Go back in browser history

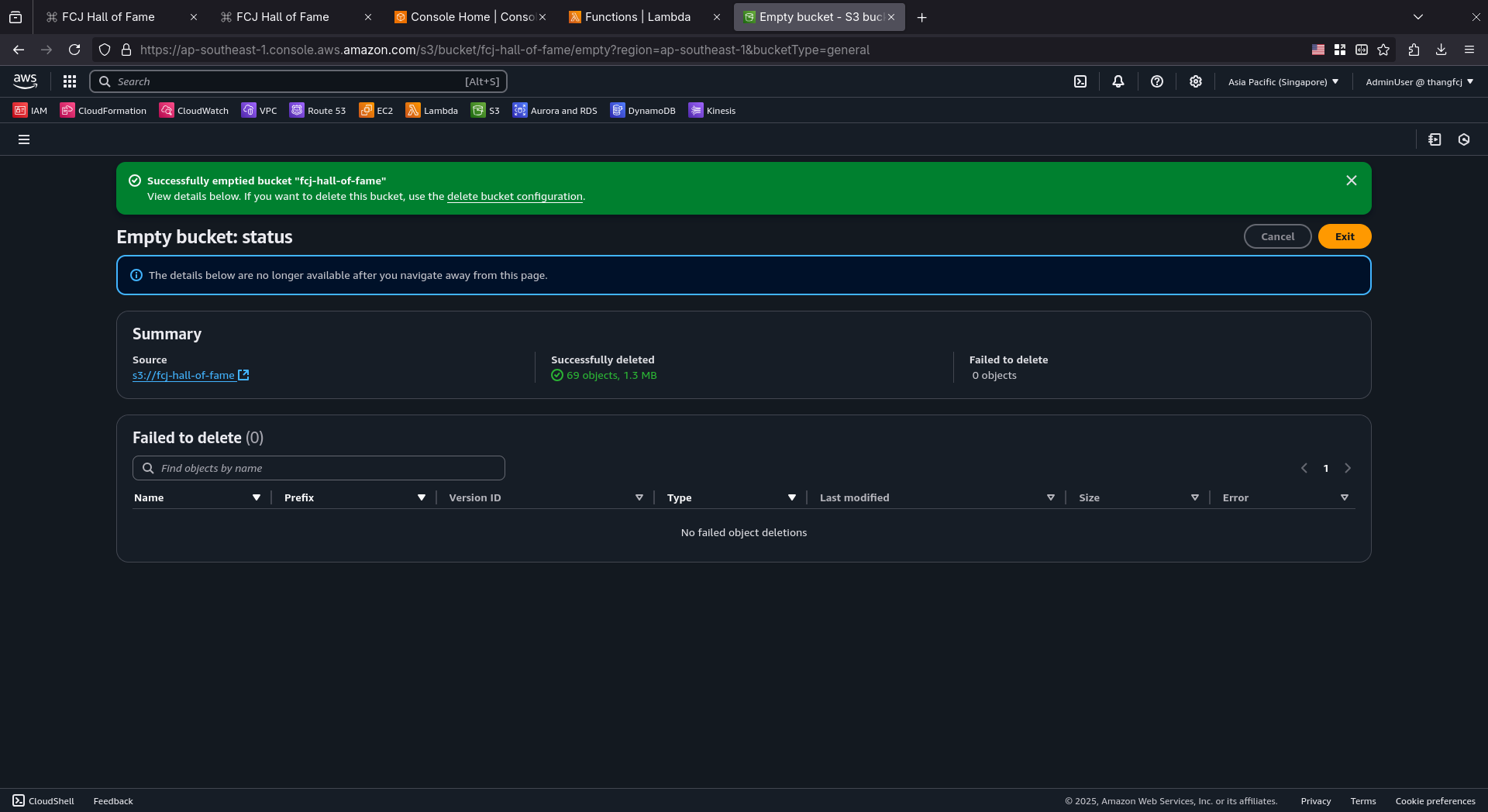[19, 50]
